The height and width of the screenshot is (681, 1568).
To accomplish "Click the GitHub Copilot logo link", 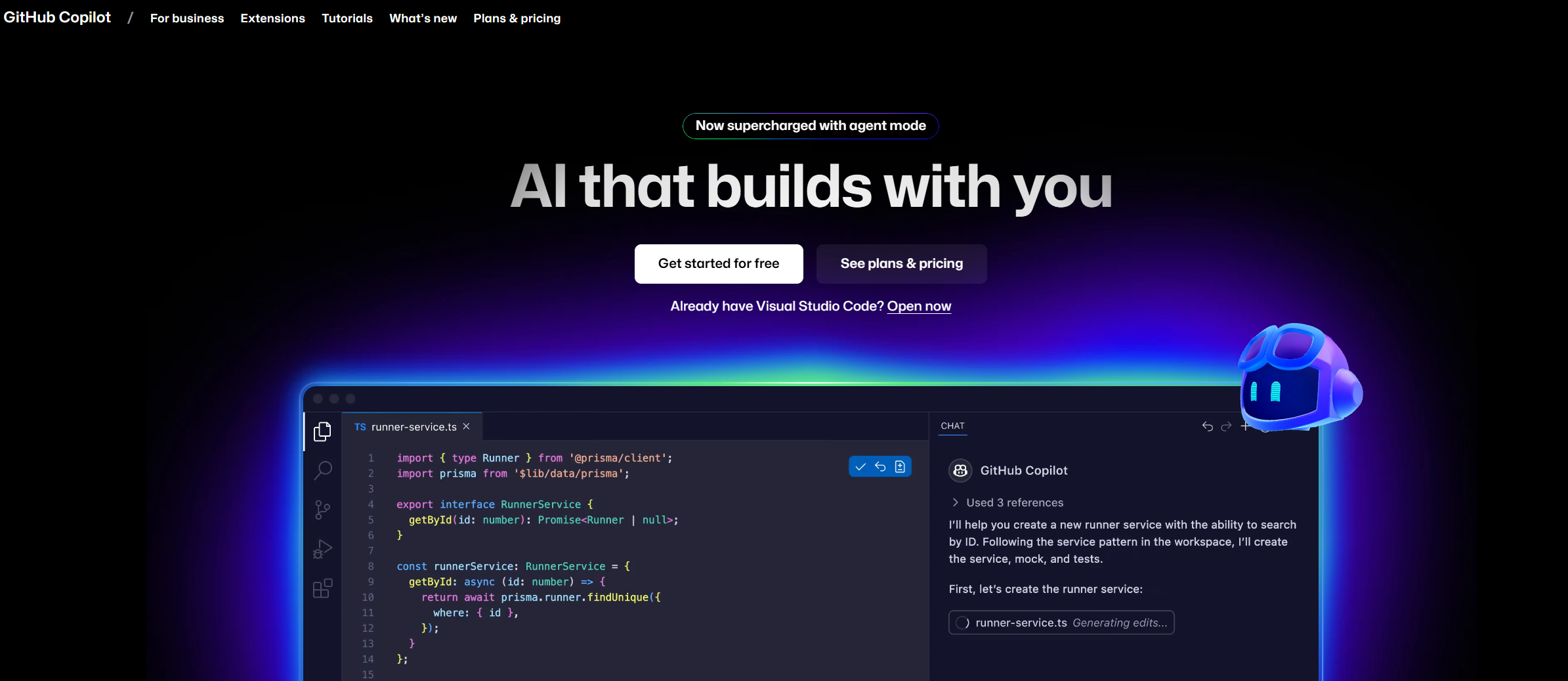I will pos(57,18).
